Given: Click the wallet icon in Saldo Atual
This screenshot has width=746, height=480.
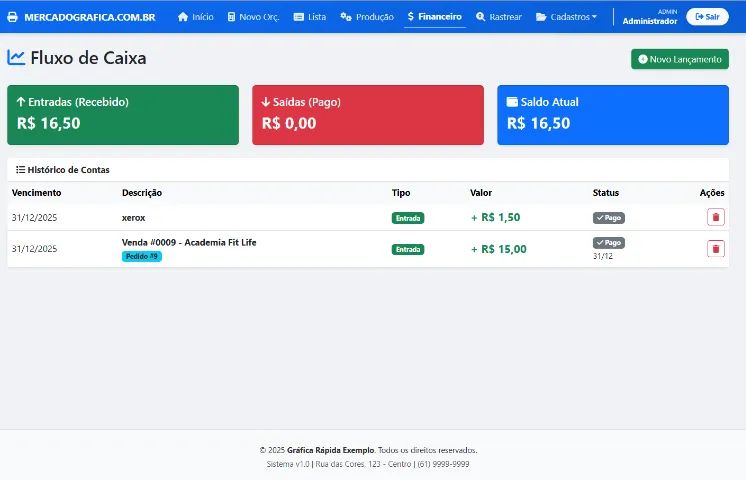Looking at the screenshot, I should (x=512, y=102).
